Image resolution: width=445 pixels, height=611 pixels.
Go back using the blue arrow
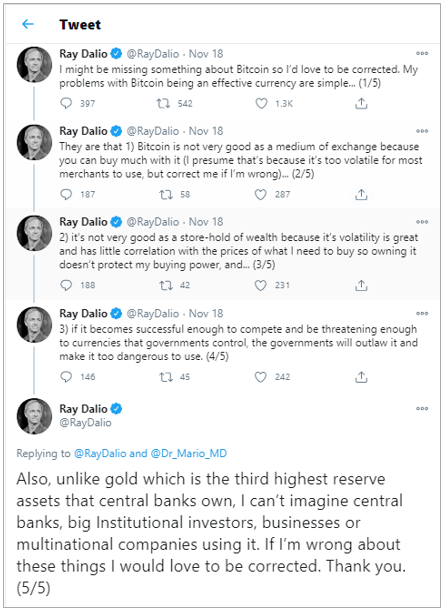[28, 24]
